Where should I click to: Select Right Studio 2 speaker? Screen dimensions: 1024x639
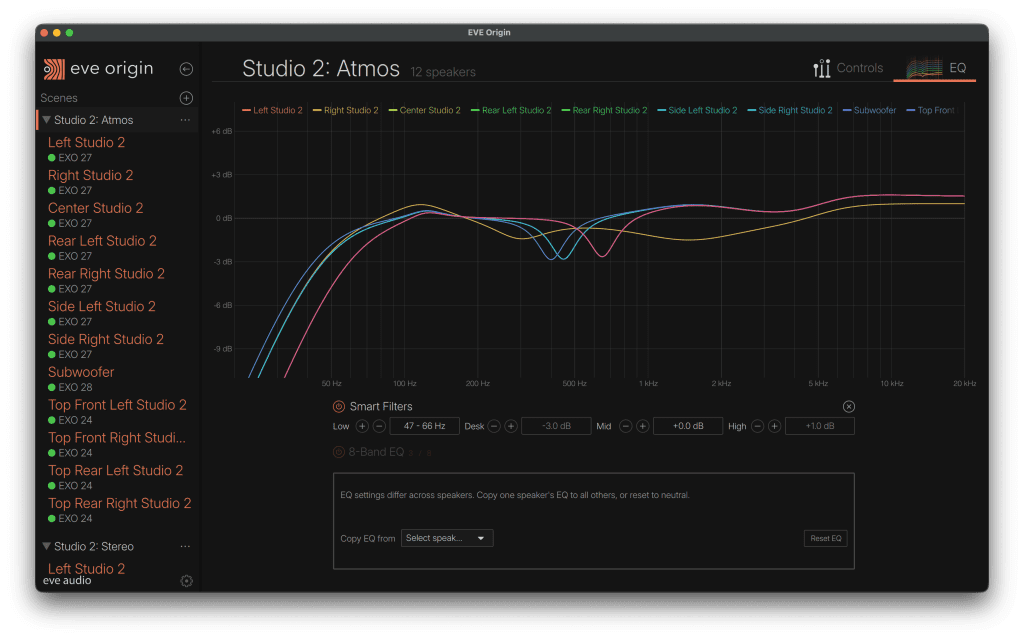point(90,175)
